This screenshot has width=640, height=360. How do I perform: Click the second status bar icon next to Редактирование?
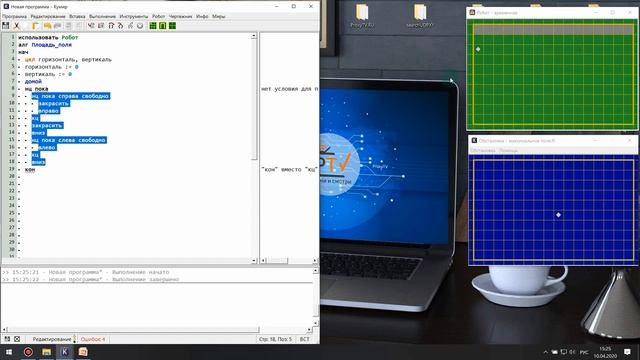pyautogui.click(x=17, y=339)
